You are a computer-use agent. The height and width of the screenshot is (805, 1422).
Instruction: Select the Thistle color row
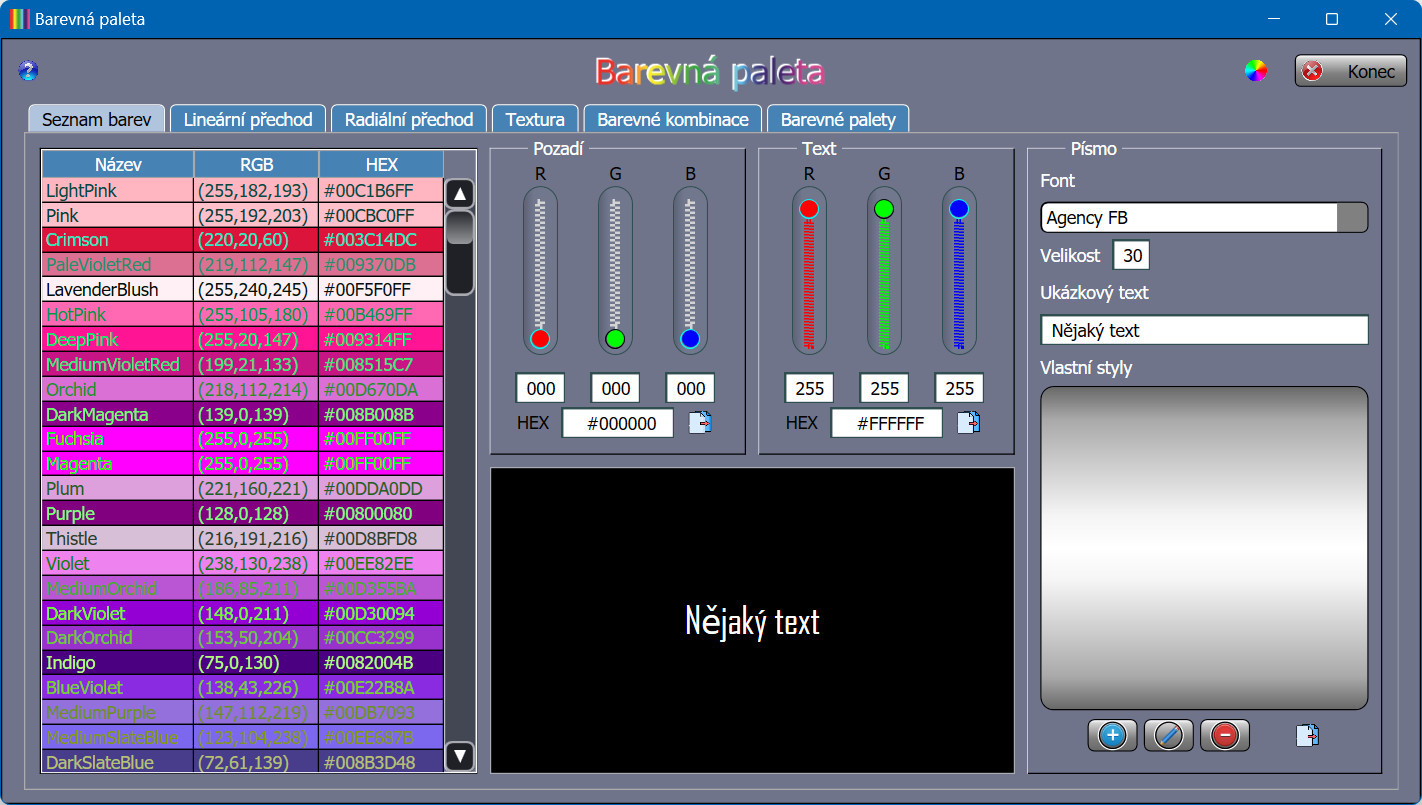tap(243, 539)
